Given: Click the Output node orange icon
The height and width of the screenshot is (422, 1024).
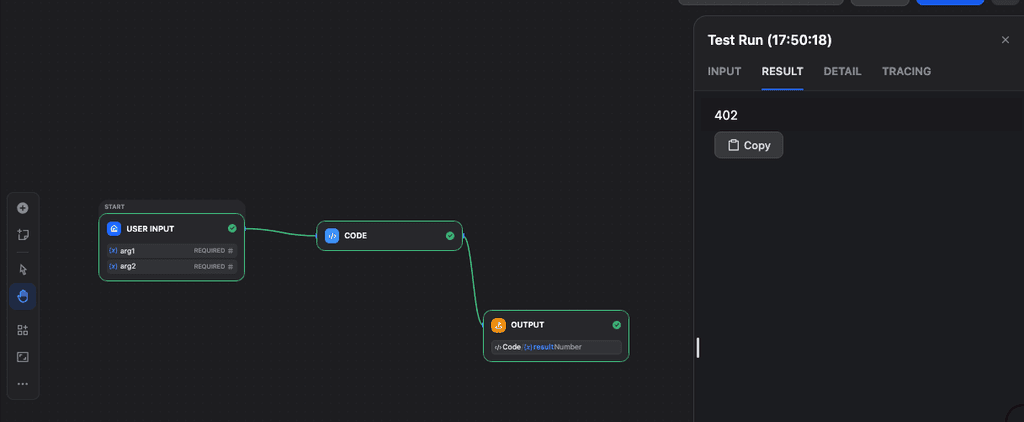Looking at the screenshot, I should click(x=498, y=325).
